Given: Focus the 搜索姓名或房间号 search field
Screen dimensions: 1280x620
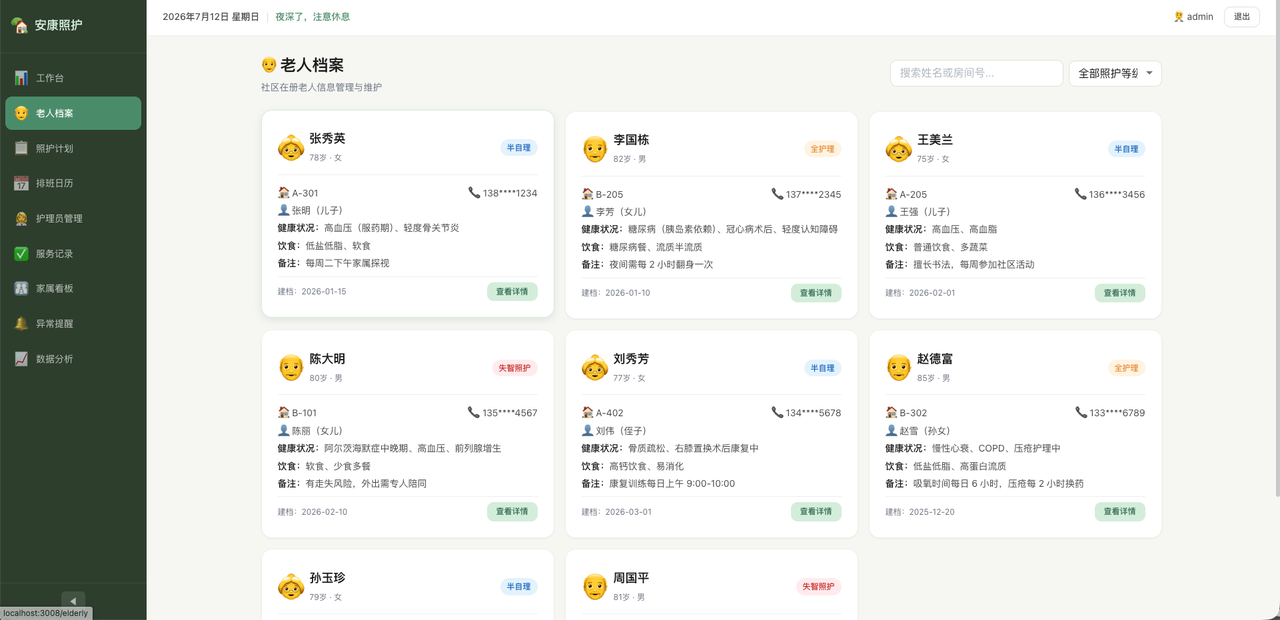Looking at the screenshot, I should 976,73.
